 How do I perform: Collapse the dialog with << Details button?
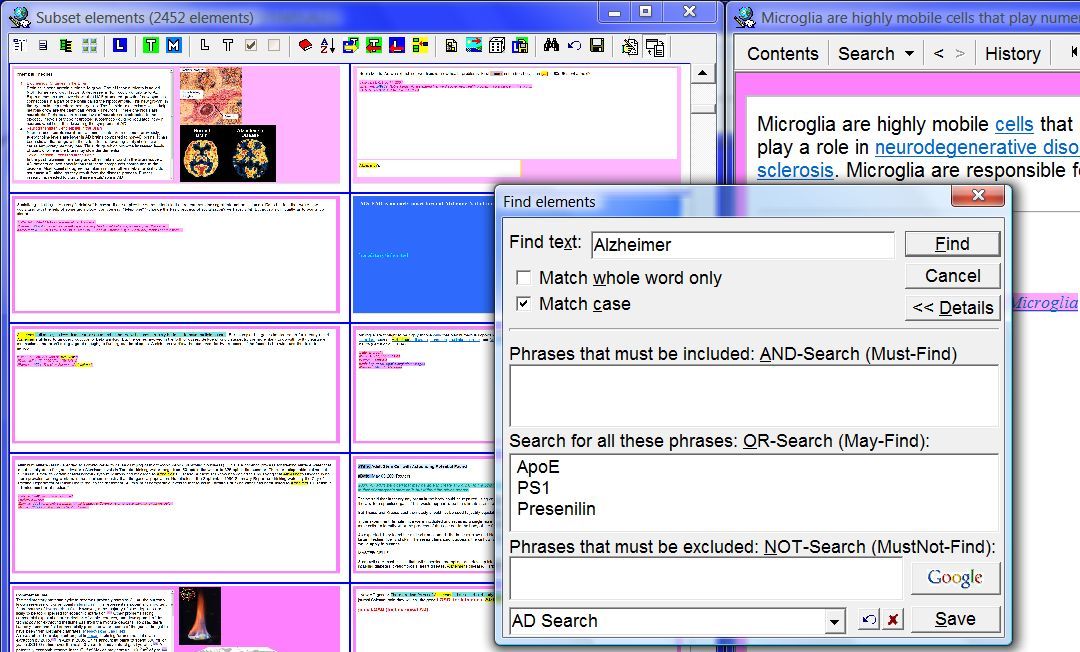coord(952,308)
